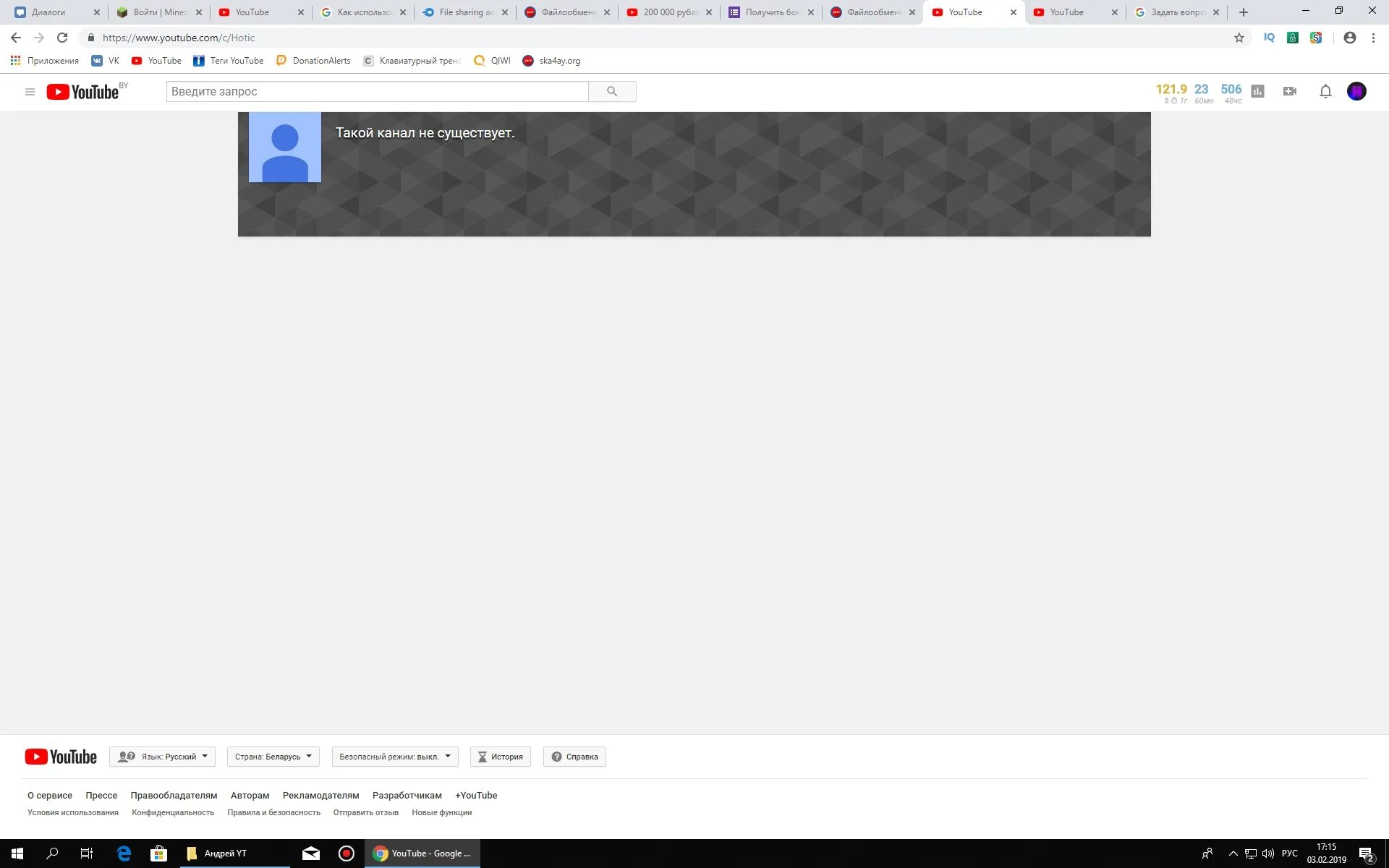The width and height of the screenshot is (1389, 868).
Task: Open the vidIQ stats bar chart icon
Action: (x=1257, y=92)
